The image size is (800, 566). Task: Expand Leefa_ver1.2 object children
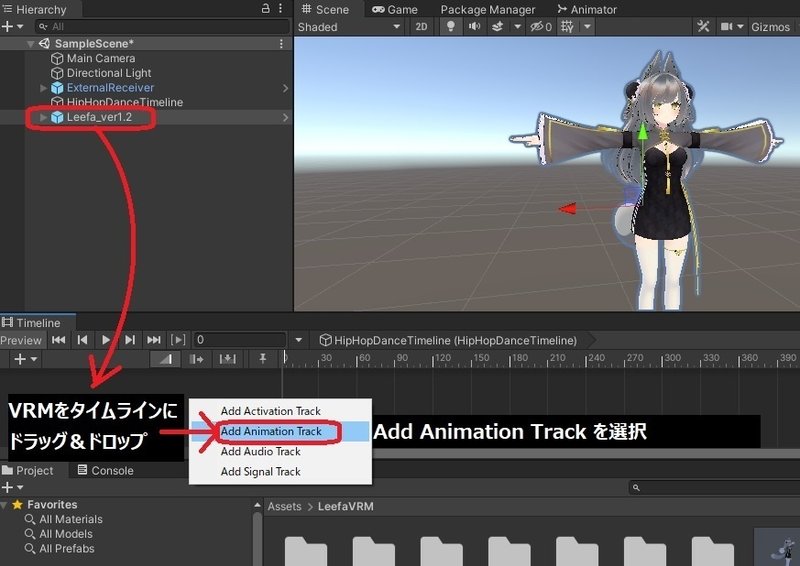[43, 117]
